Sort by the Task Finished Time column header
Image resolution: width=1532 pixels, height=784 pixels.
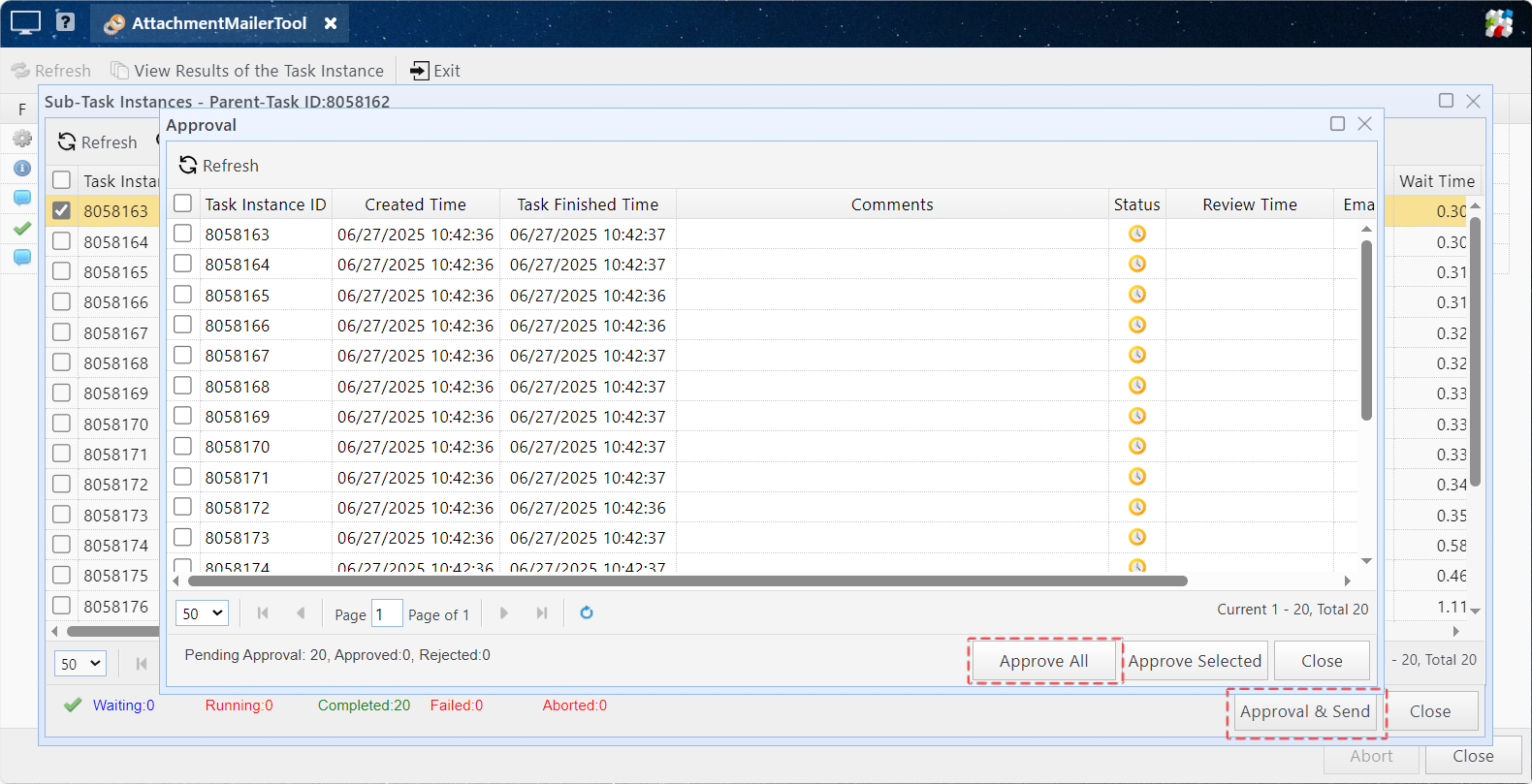588,204
